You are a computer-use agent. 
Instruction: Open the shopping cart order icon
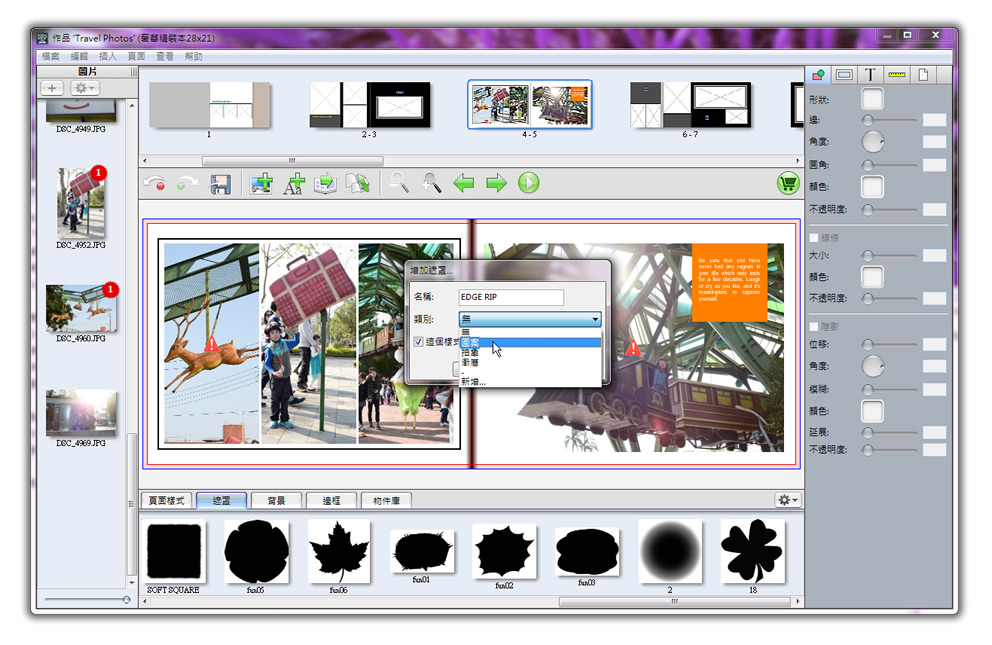(788, 184)
